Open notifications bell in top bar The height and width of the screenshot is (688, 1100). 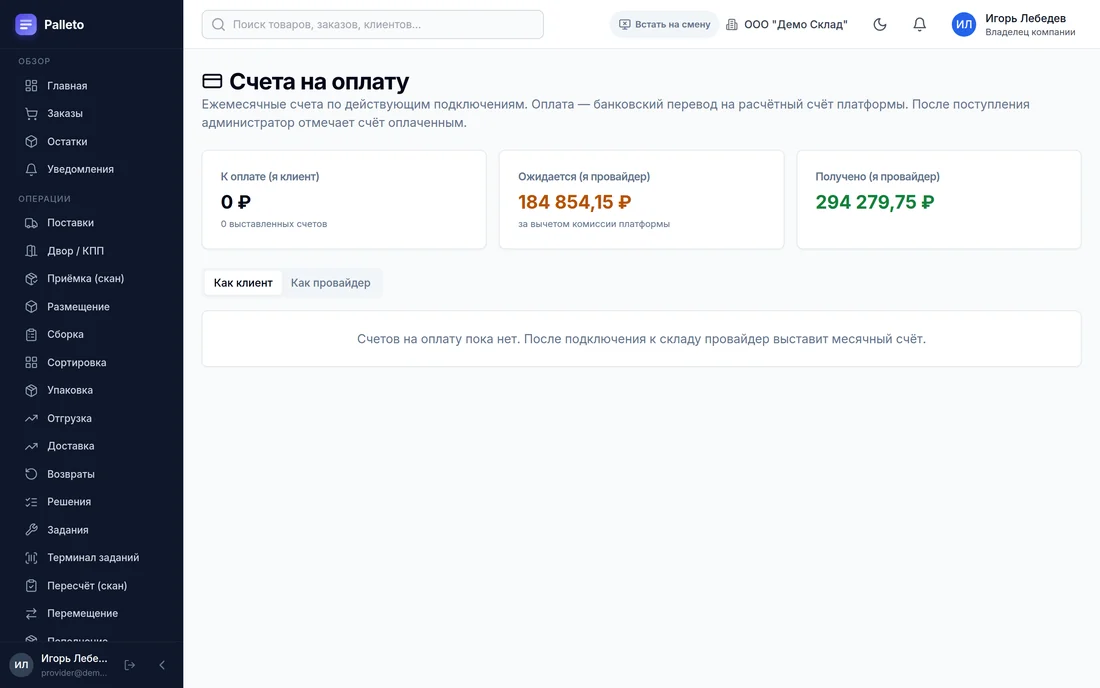tap(919, 25)
